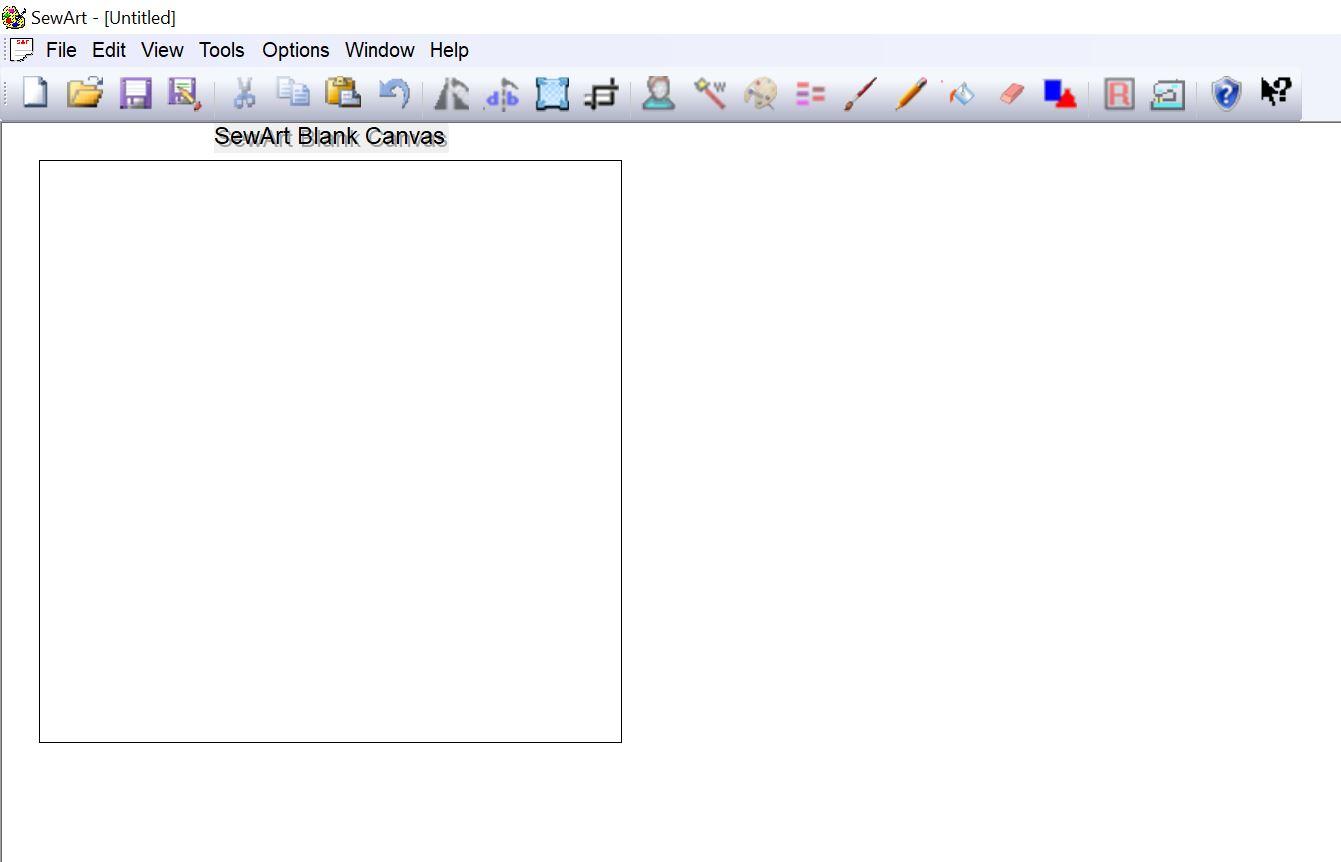Choose the Paste clipboard icon
The image size is (1341, 862).
(x=343, y=93)
